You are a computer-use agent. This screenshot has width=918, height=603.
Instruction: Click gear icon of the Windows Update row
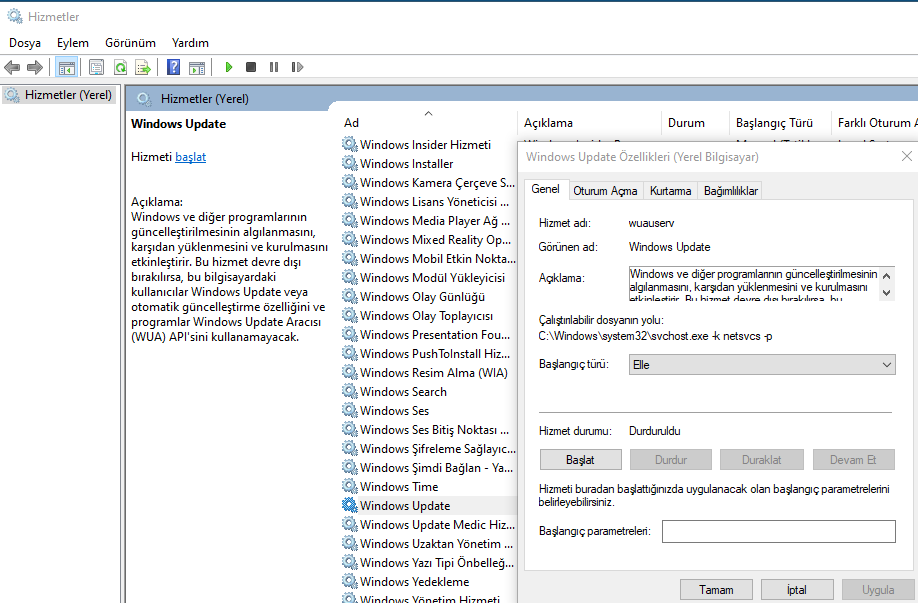coord(350,505)
